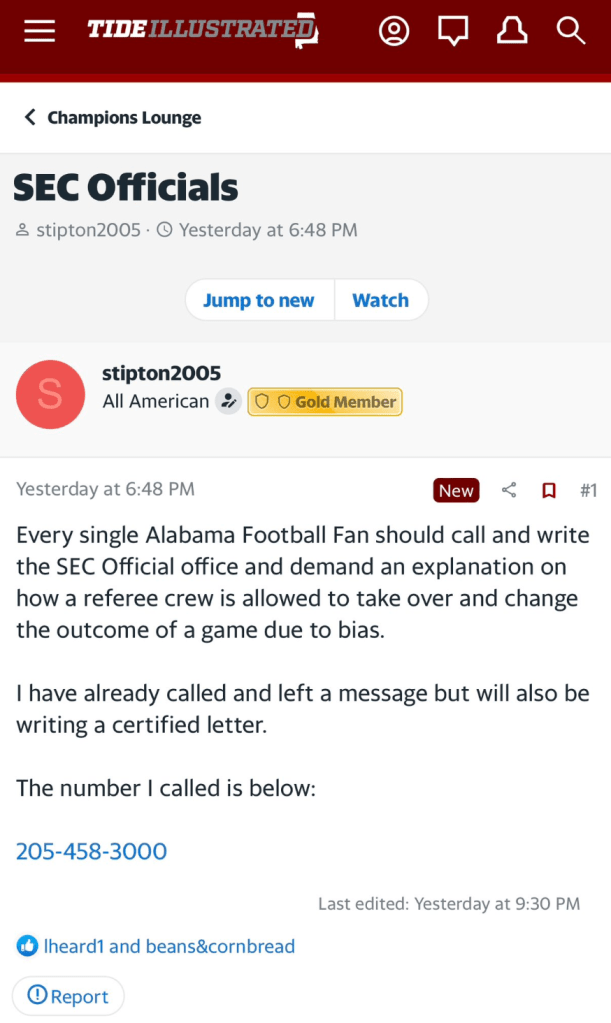Open the search magnifier icon
This screenshot has height=1023, width=611.
pos(571,31)
